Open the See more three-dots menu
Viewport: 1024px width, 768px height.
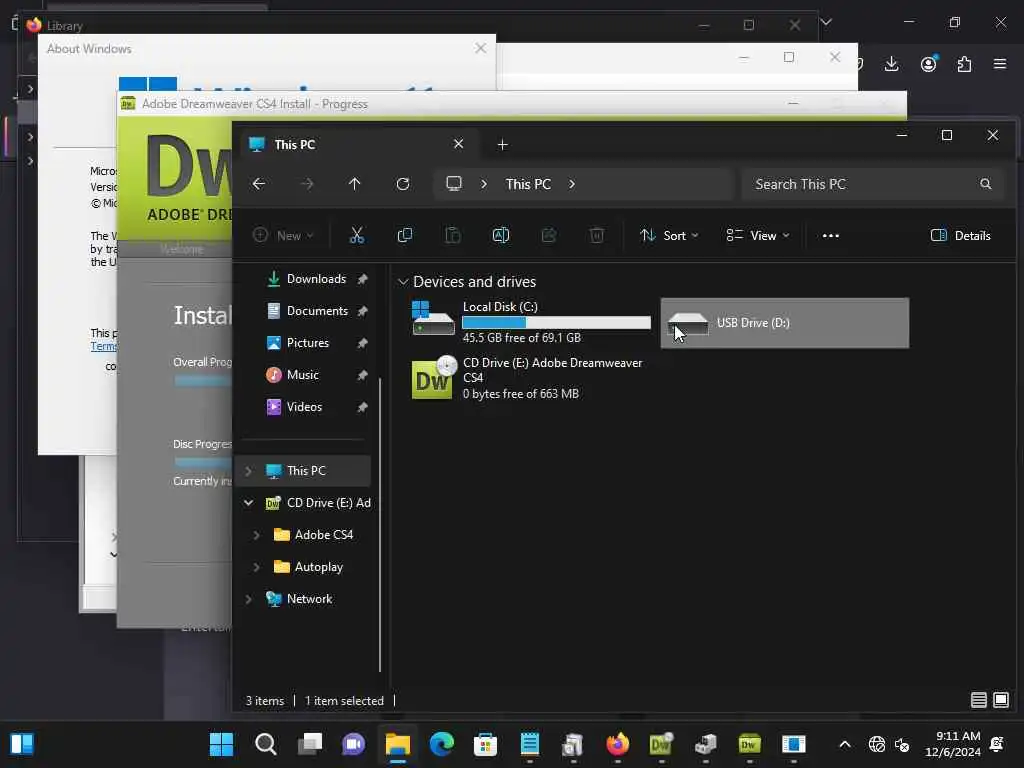[831, 236]
